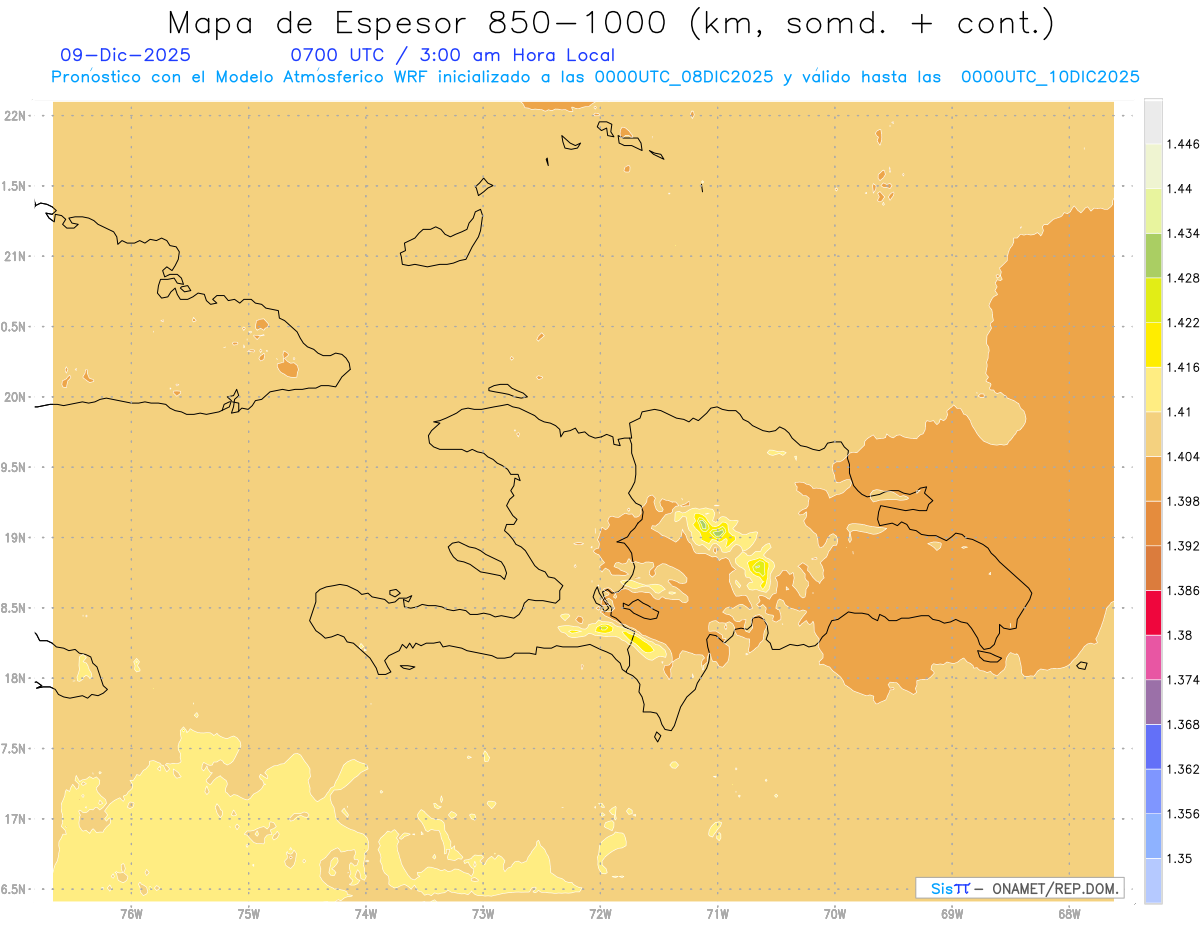Click the latitude label '19N'
The height and width of the screenshot is (927, 1200).
point(15,538)
